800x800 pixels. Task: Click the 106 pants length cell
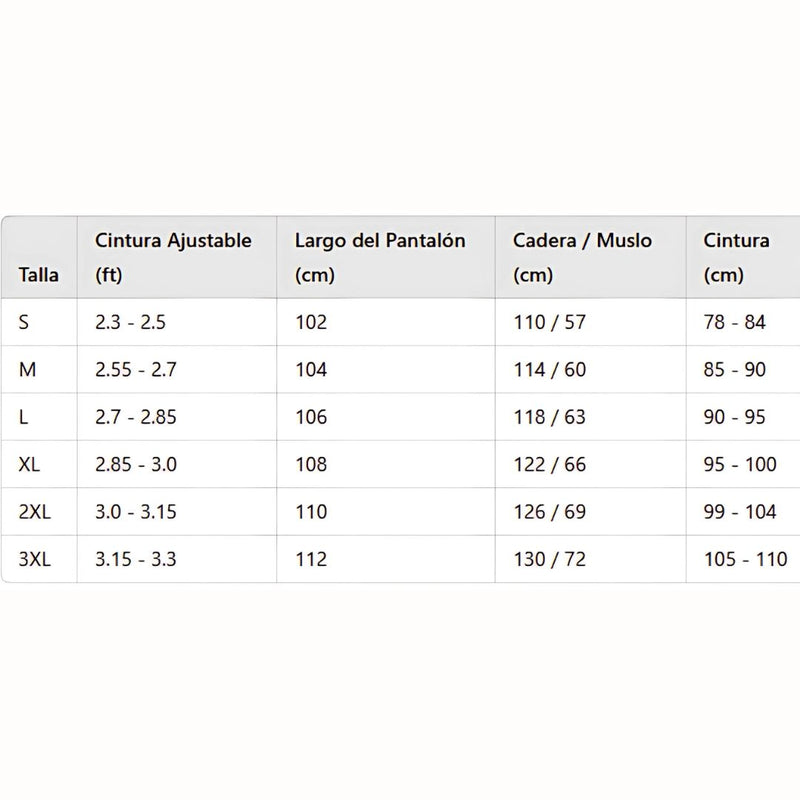(311, 417)
